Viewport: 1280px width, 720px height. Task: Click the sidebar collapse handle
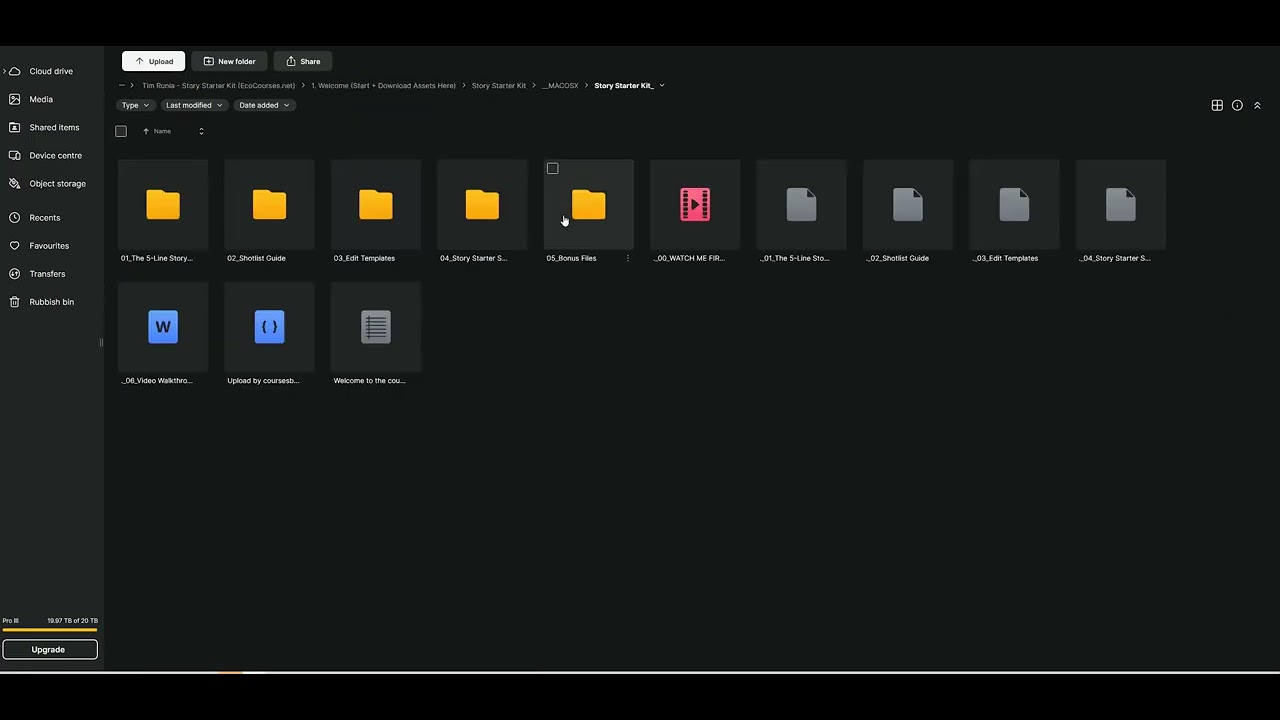click(101, 342)
